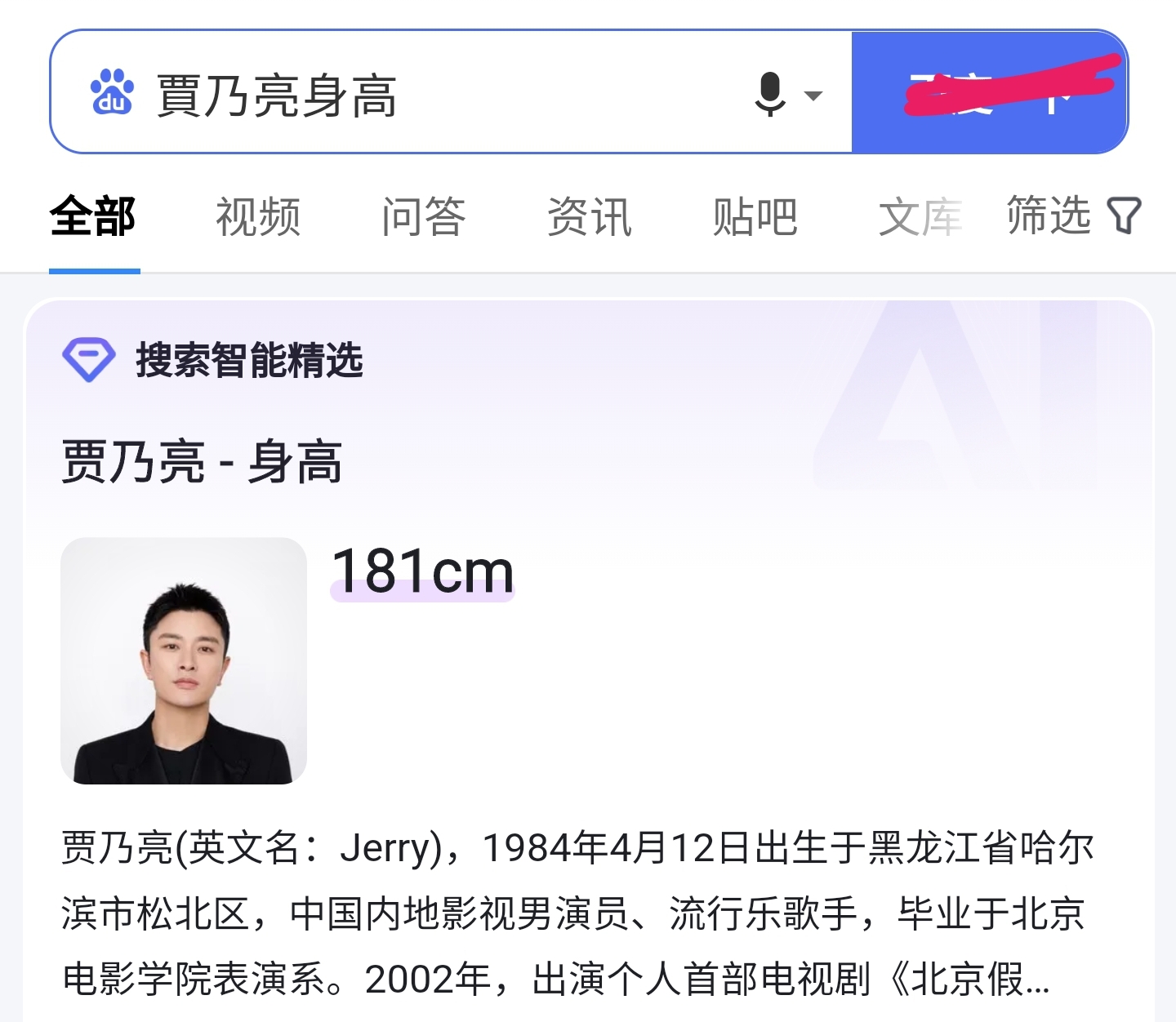Open the 贴吧 tab
The width and height of the screenshot is (1176, 1022).
pyautogui.click(x=754, y=215)
